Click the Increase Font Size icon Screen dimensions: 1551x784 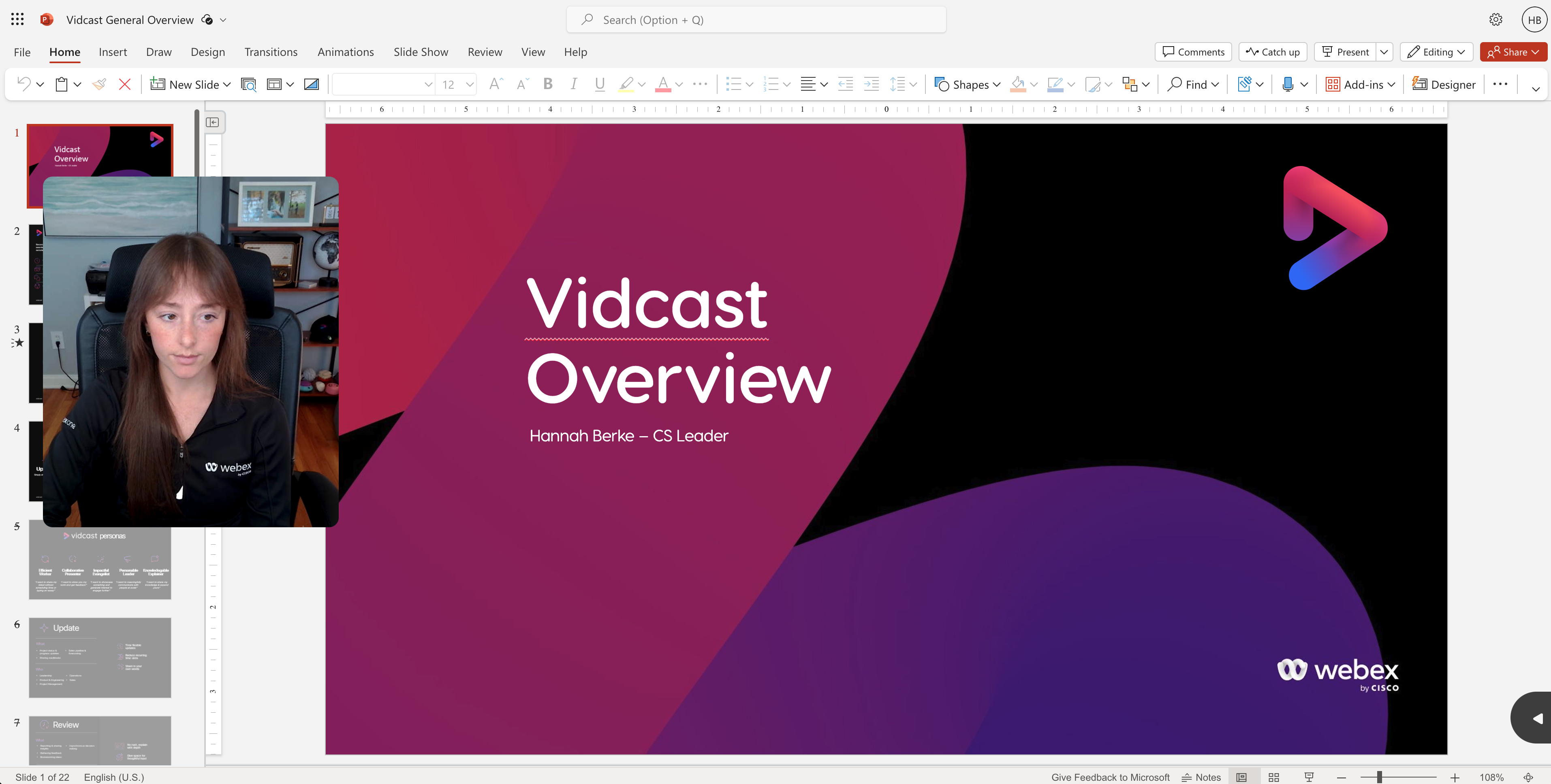point(496,84)
